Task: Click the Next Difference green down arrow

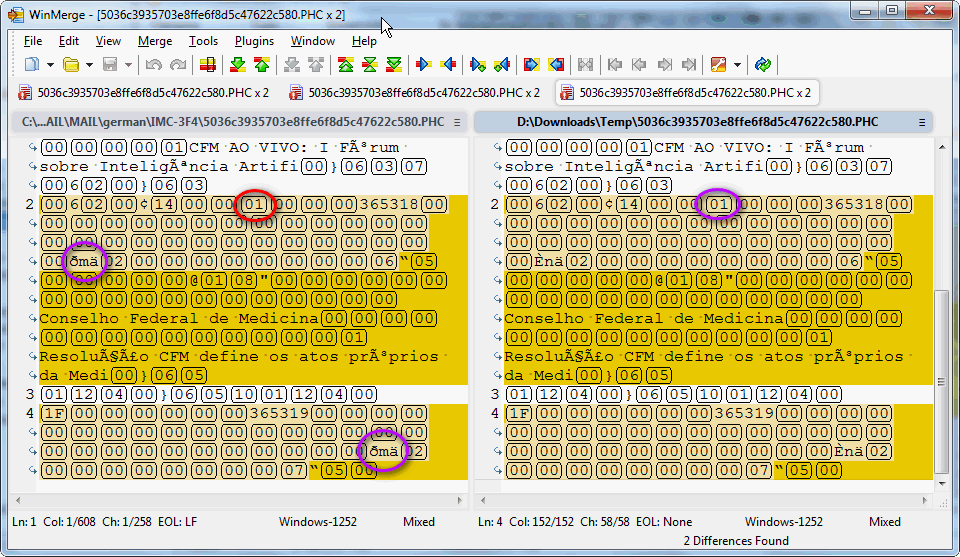Action: [x=238, y=65]
